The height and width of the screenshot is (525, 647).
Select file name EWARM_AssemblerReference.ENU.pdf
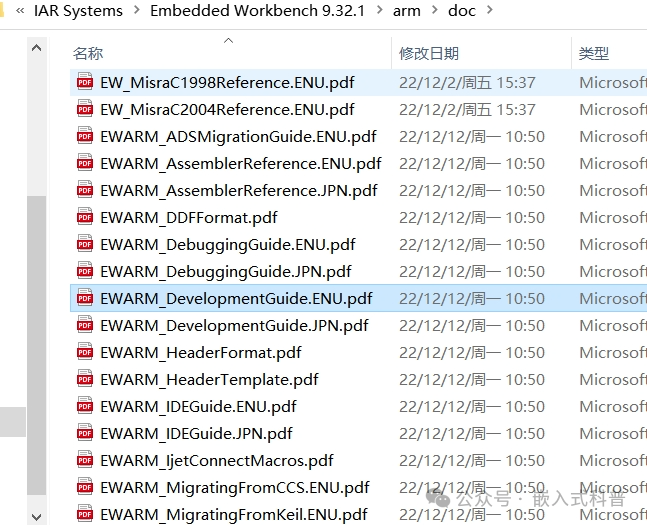pyautogui.click(x=241, y=164)
